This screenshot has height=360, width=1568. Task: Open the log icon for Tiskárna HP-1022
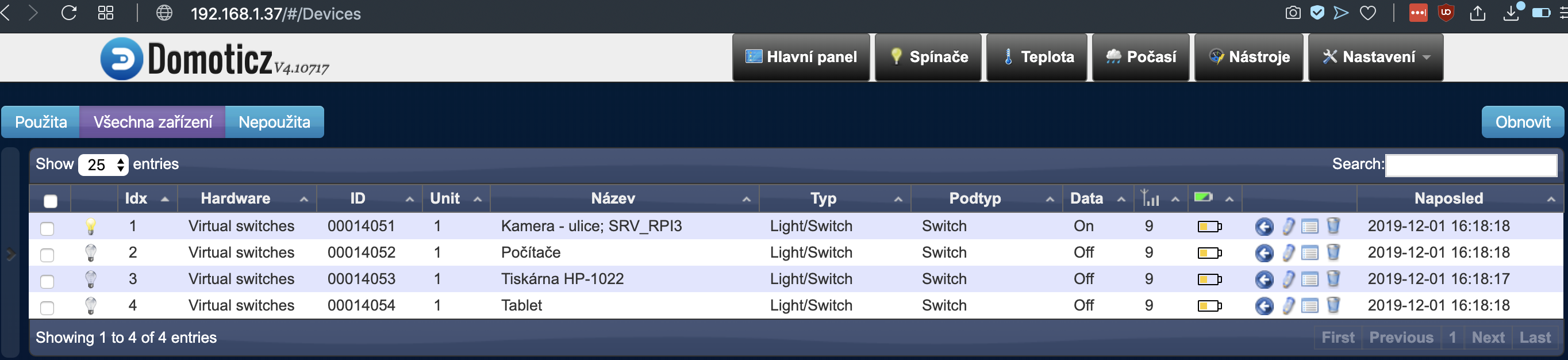1309,279
